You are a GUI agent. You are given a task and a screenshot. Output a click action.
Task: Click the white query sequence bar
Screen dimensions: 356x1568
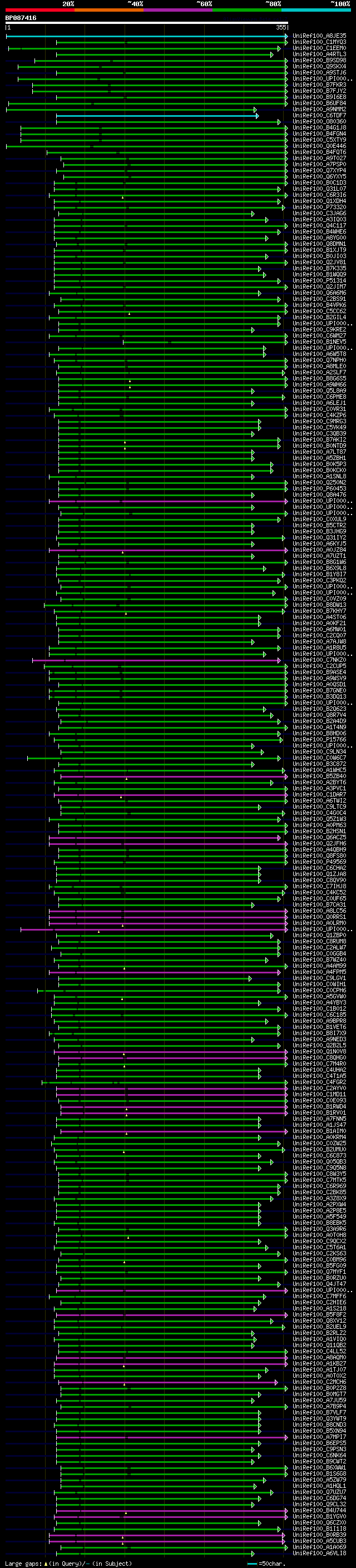pyautogui.click(x=147, y=23)
